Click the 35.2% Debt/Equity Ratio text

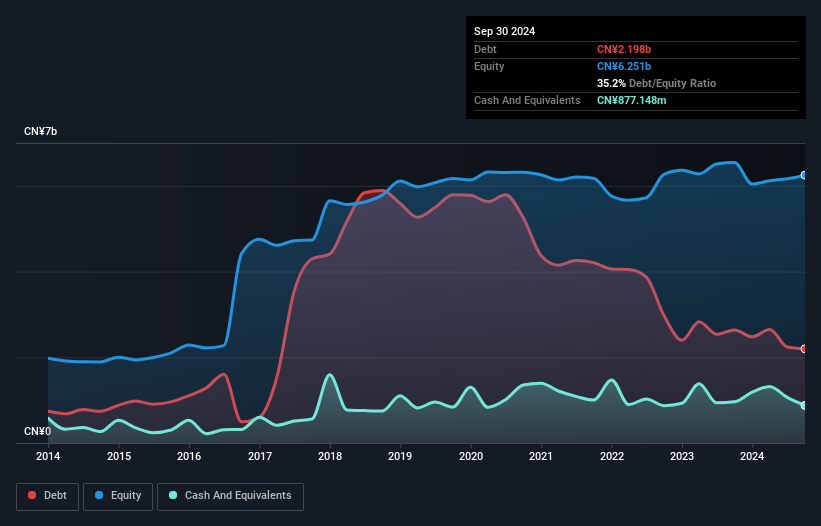(x=656, y=83)
